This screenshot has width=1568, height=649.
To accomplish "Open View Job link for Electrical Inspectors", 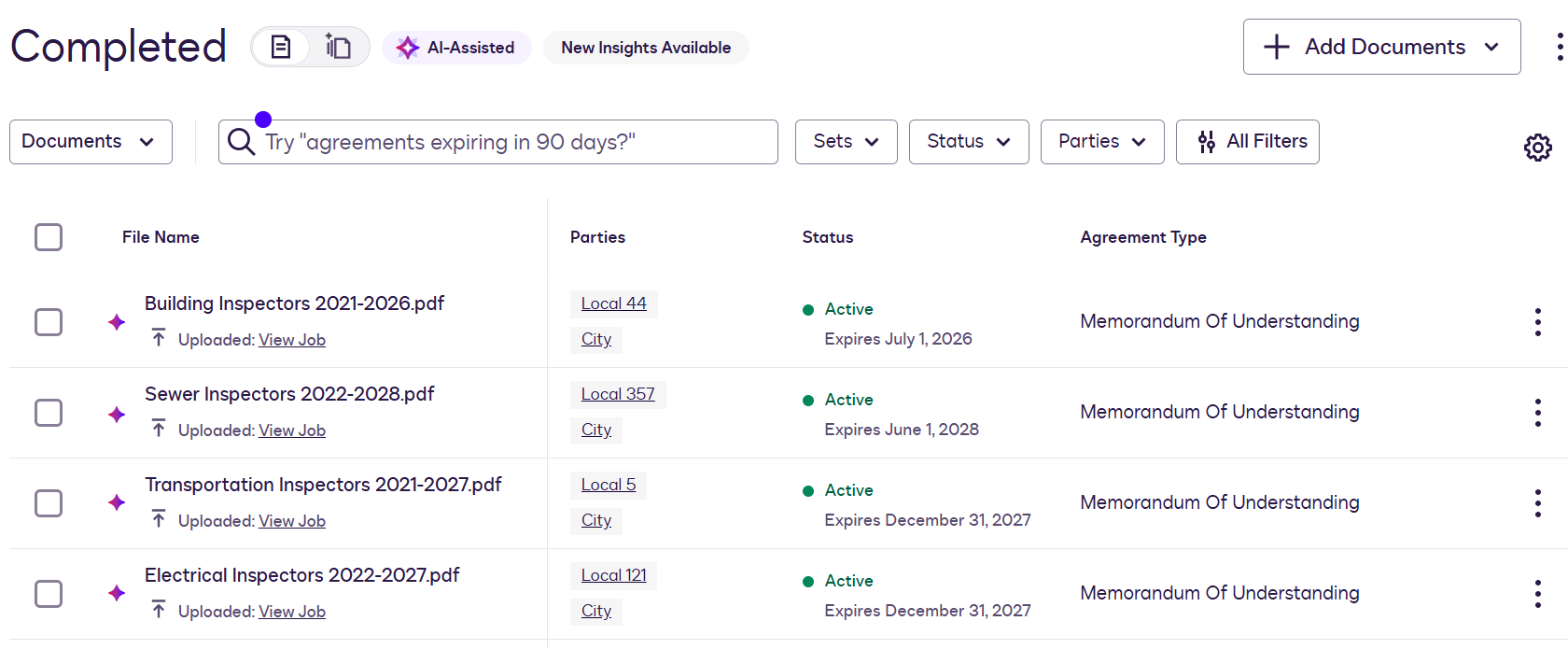I will click(x=292, y=612).
